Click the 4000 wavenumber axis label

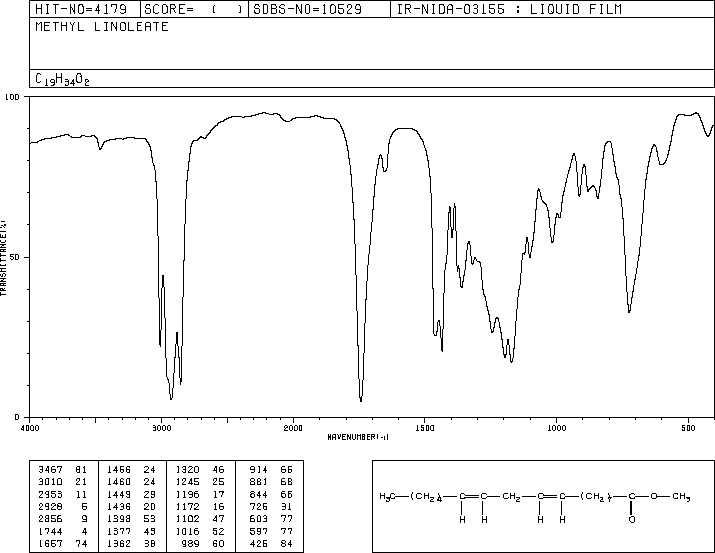tap(30, 428)
